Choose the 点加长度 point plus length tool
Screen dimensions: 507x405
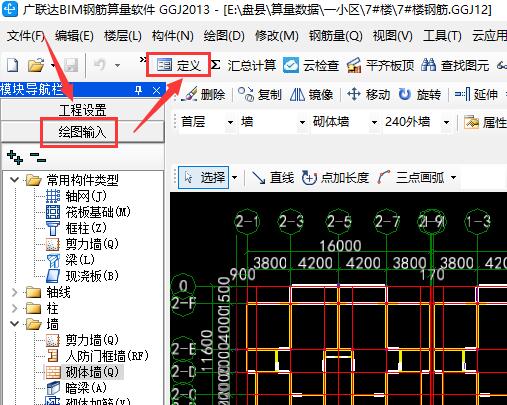[x=335, y=178]
